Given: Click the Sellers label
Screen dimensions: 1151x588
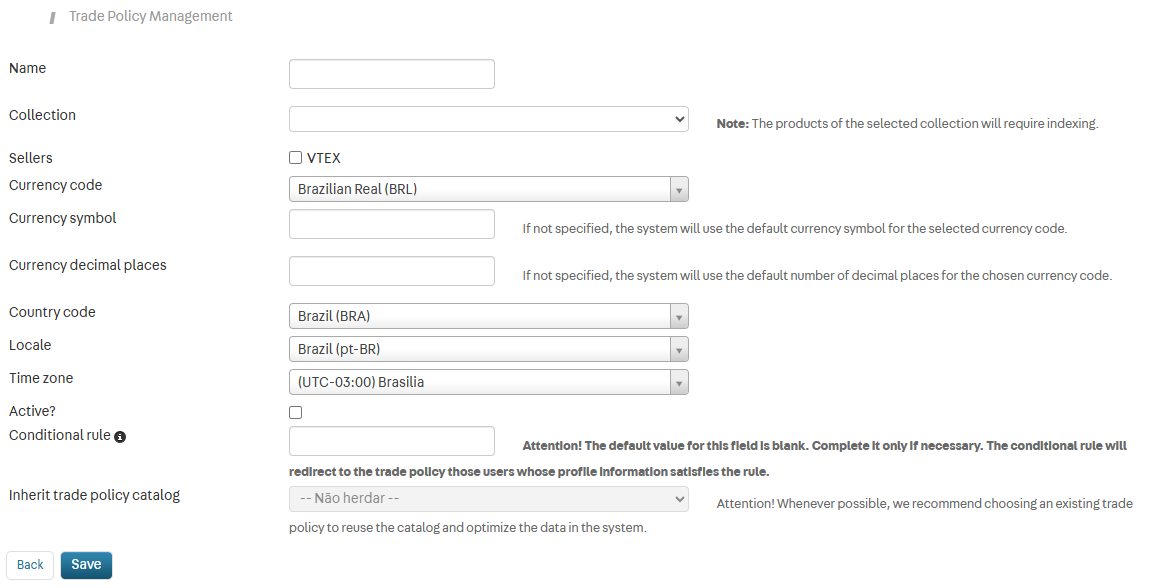Looking at the screenshot, I should [31, 158].
